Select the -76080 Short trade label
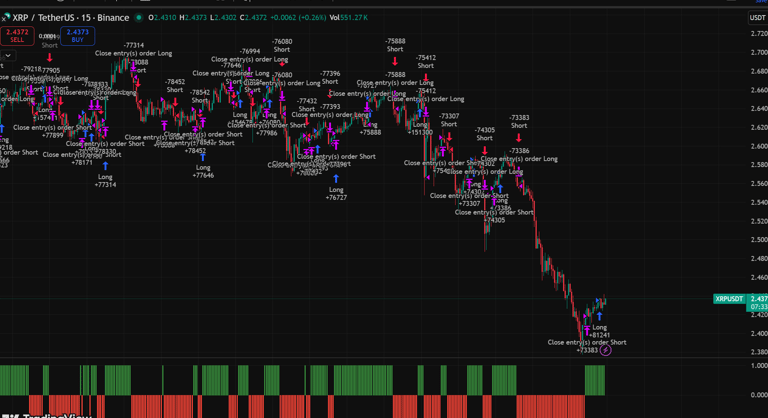 tap(282, 46)
